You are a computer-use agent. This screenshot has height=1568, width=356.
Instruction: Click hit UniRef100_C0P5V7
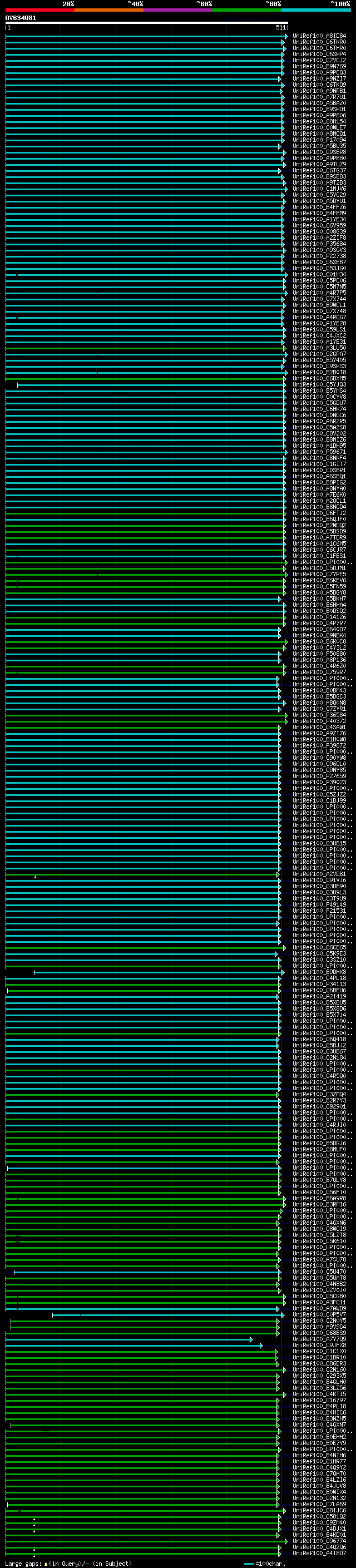pos(319,1315)
